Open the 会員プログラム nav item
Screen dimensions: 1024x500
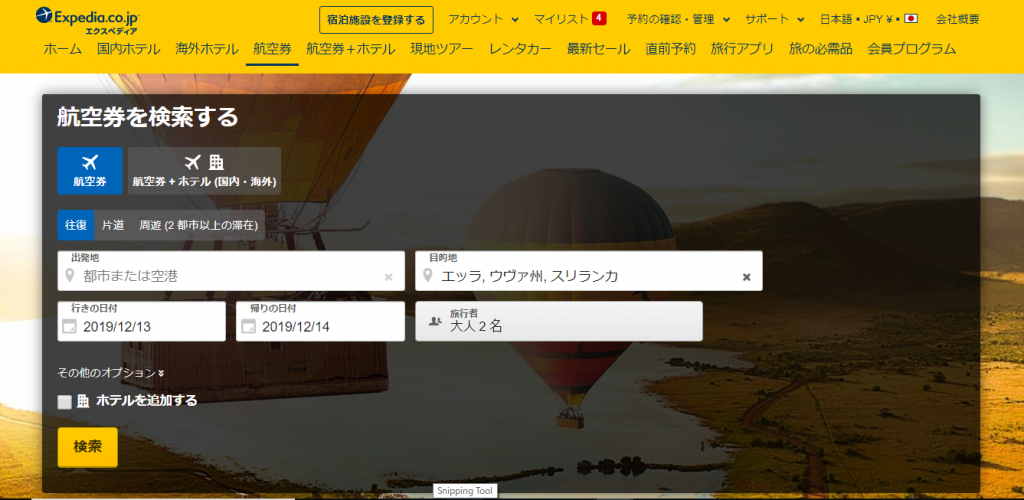[912, 49]
